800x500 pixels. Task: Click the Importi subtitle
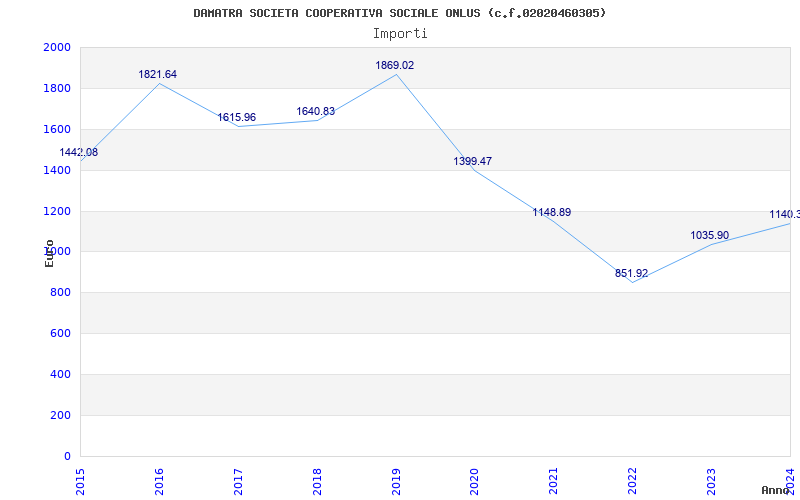click(400, 34)
